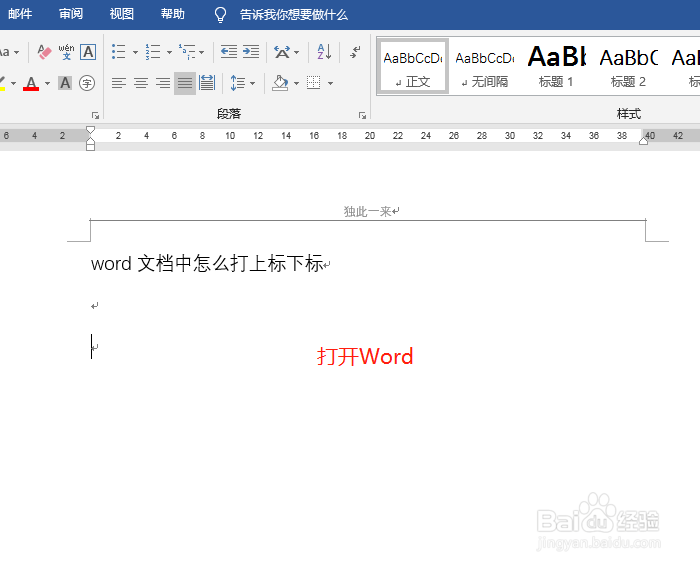700x568 pixels.
Task: Click the header text 独此一来
Action: pyautogui.click(x=367, y=211)
